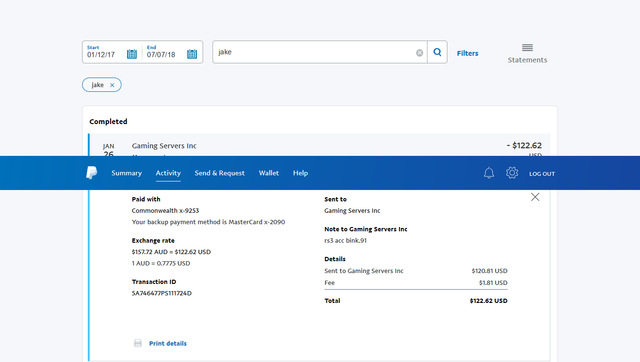Open the Start date calendar picker
Viewport: 640px width, 362px height.
coord(131,54)
